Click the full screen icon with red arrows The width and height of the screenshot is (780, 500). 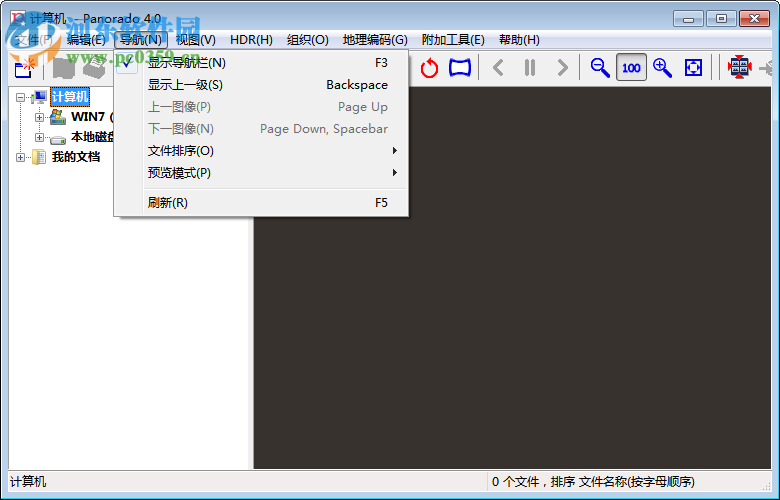click(x=739, y=67)
